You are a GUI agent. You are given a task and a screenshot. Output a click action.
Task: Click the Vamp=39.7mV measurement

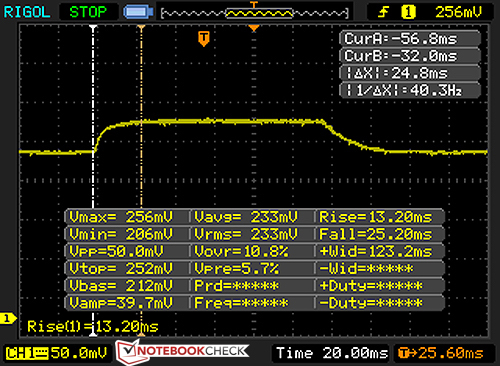[121, 303]
